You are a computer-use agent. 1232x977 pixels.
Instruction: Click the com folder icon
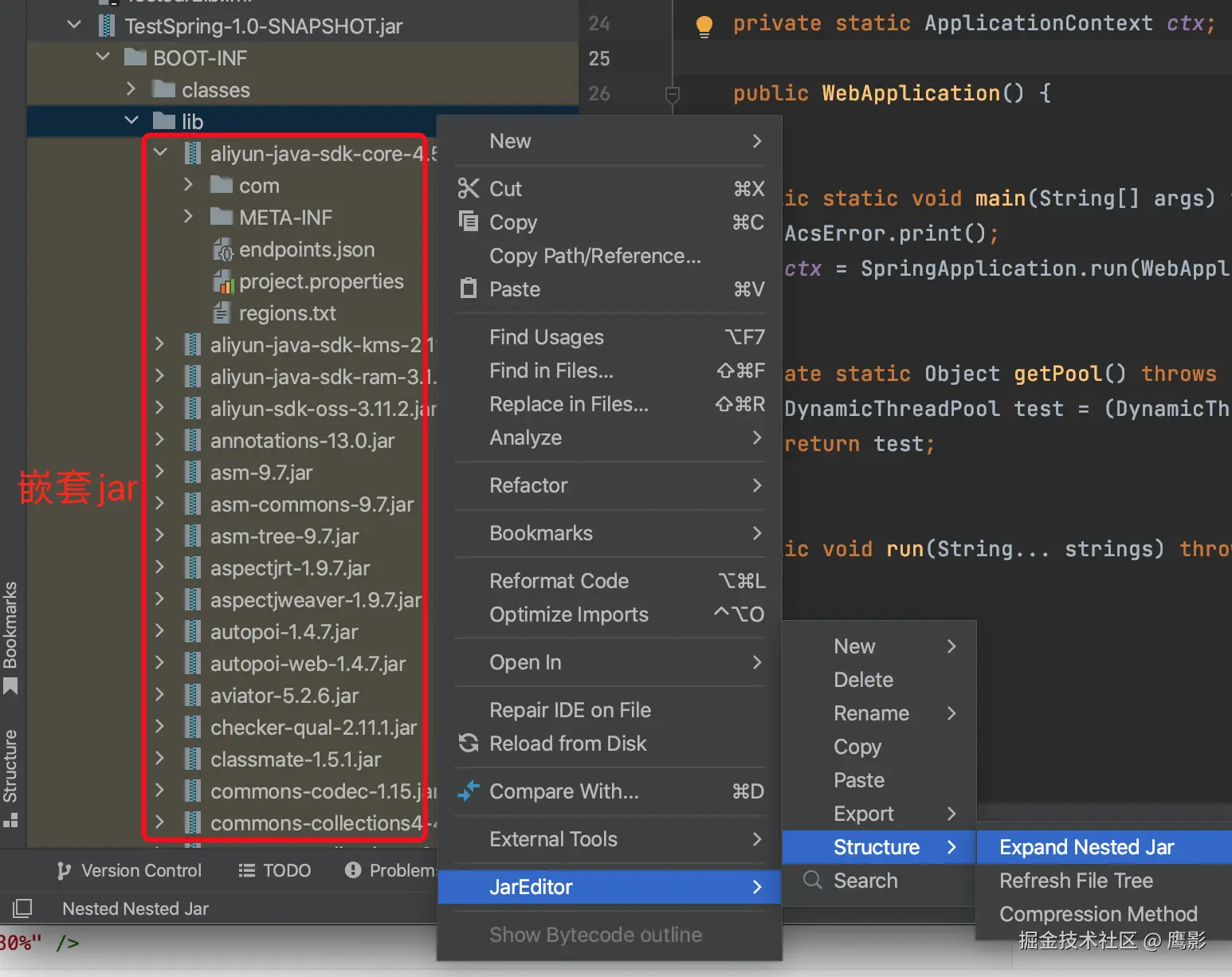(222, 185)
